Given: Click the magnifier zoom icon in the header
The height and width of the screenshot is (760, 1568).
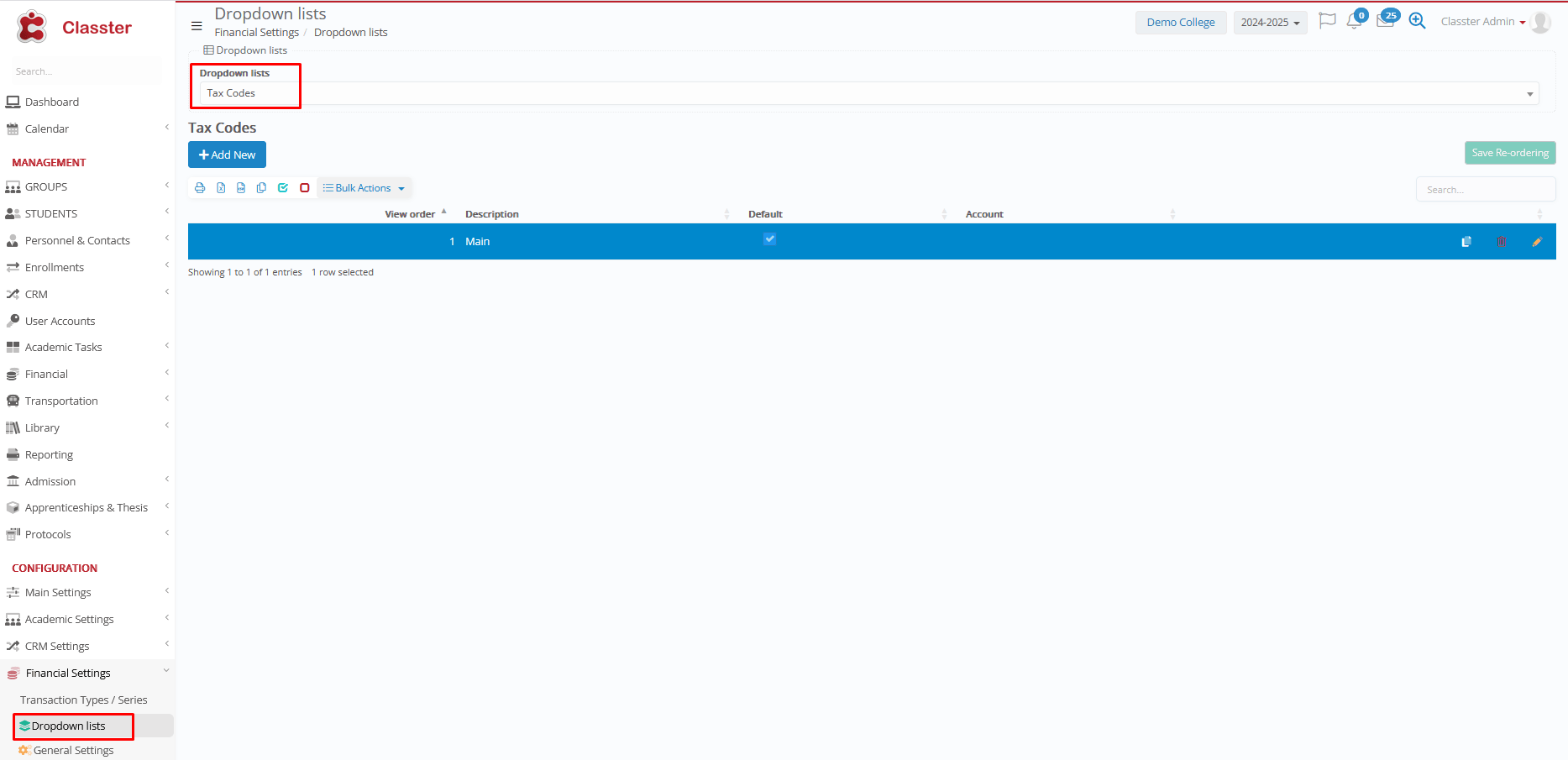Looking at the screenshot, I should pos(1418,22).
